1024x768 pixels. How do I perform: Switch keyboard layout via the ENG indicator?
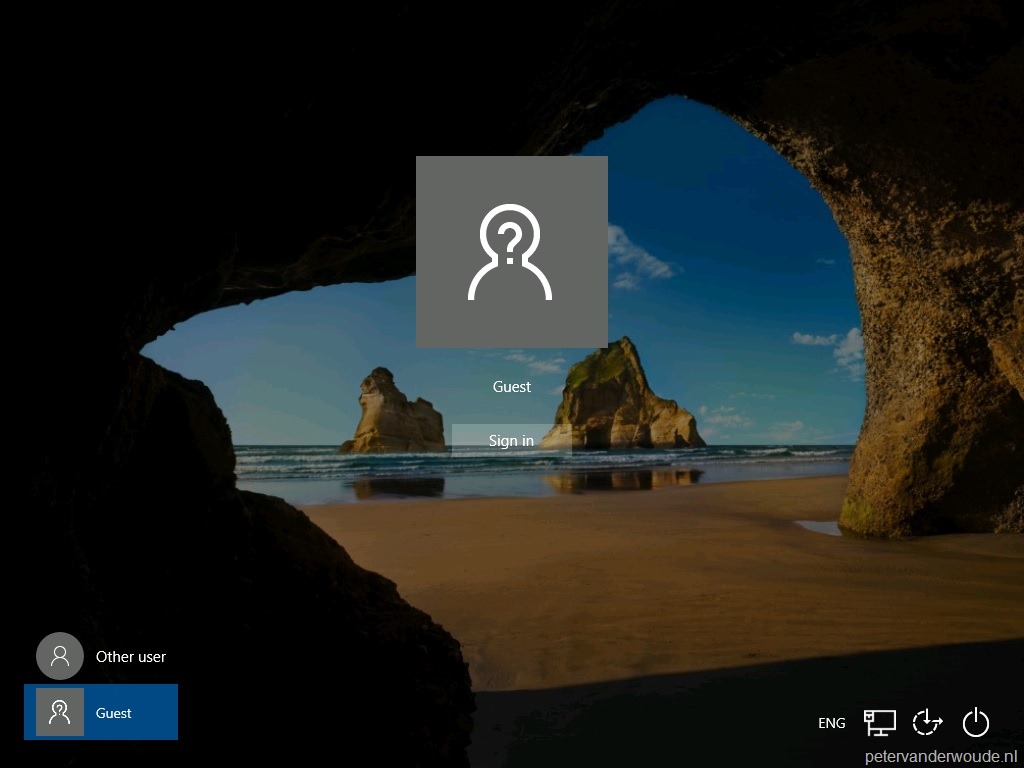point(831,723)
